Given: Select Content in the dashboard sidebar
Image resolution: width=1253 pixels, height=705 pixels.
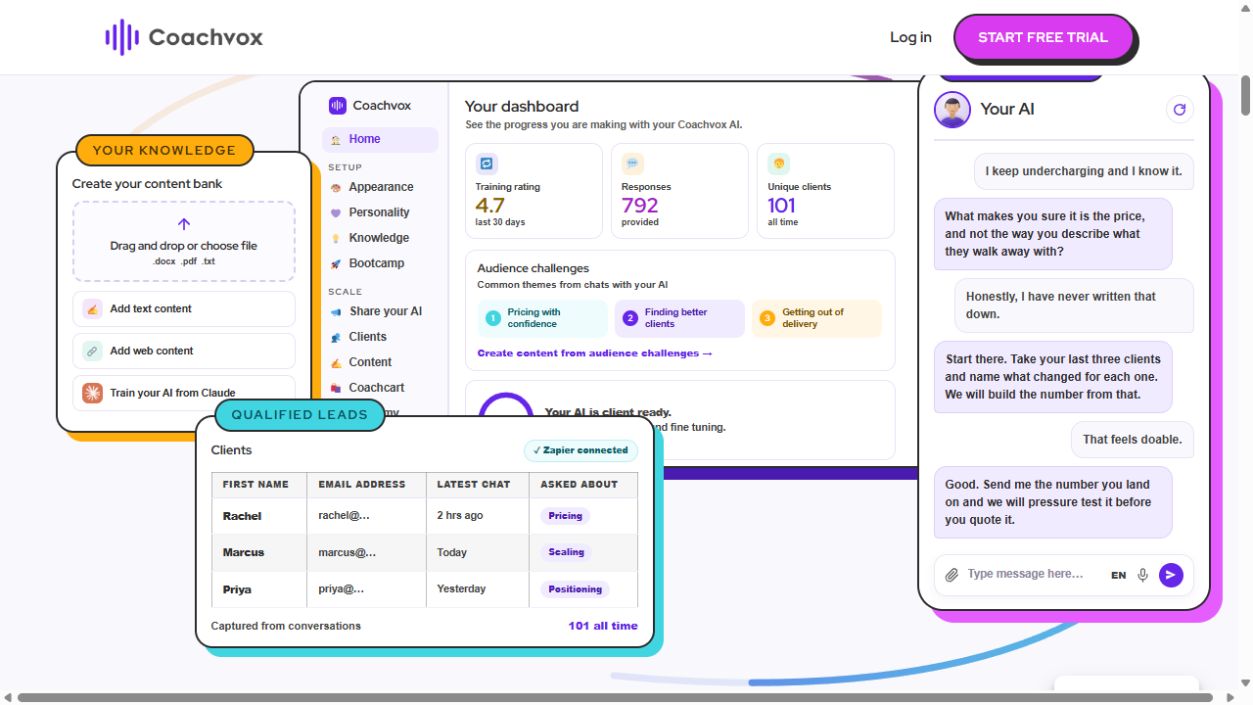Looking at the screenshot, I should (370, 362).
